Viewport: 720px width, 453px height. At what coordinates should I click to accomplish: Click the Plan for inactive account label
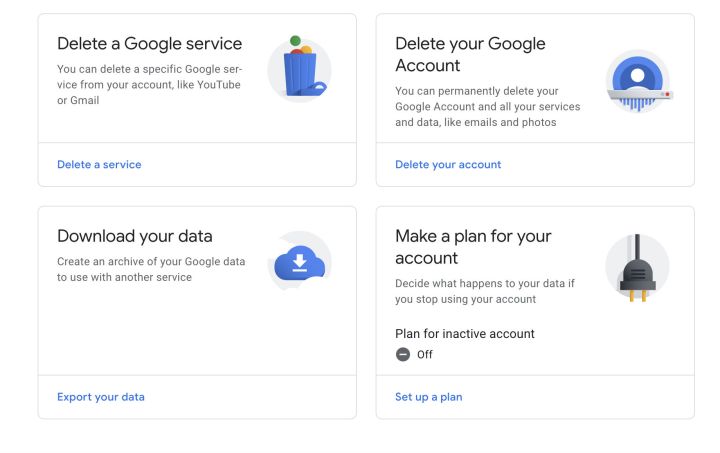click(464, 333)
